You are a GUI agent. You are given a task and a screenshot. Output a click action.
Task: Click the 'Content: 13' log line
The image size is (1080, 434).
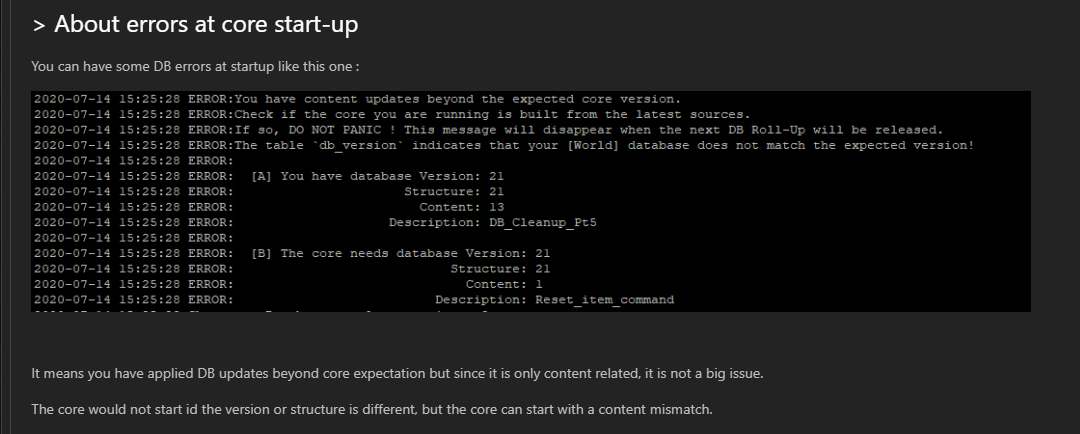[269, 207]
